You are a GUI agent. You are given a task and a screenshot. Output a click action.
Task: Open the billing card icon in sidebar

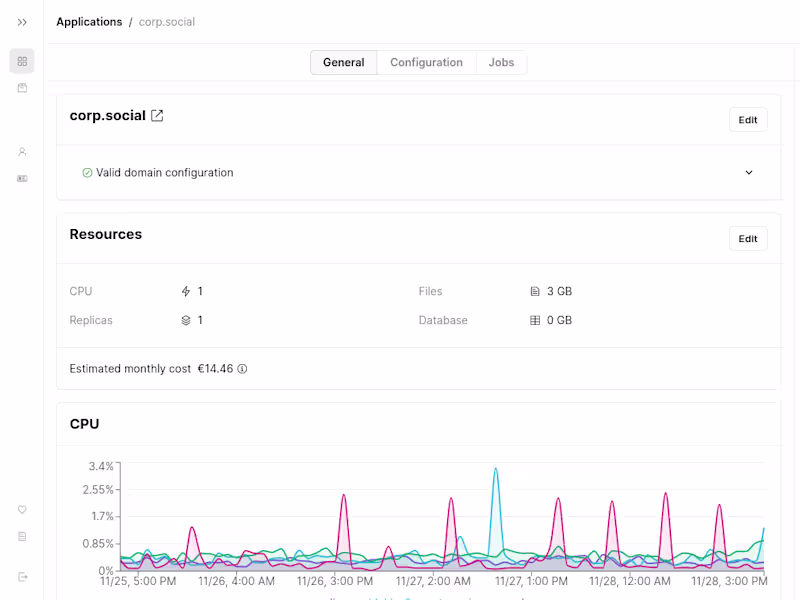click(21, 178)
